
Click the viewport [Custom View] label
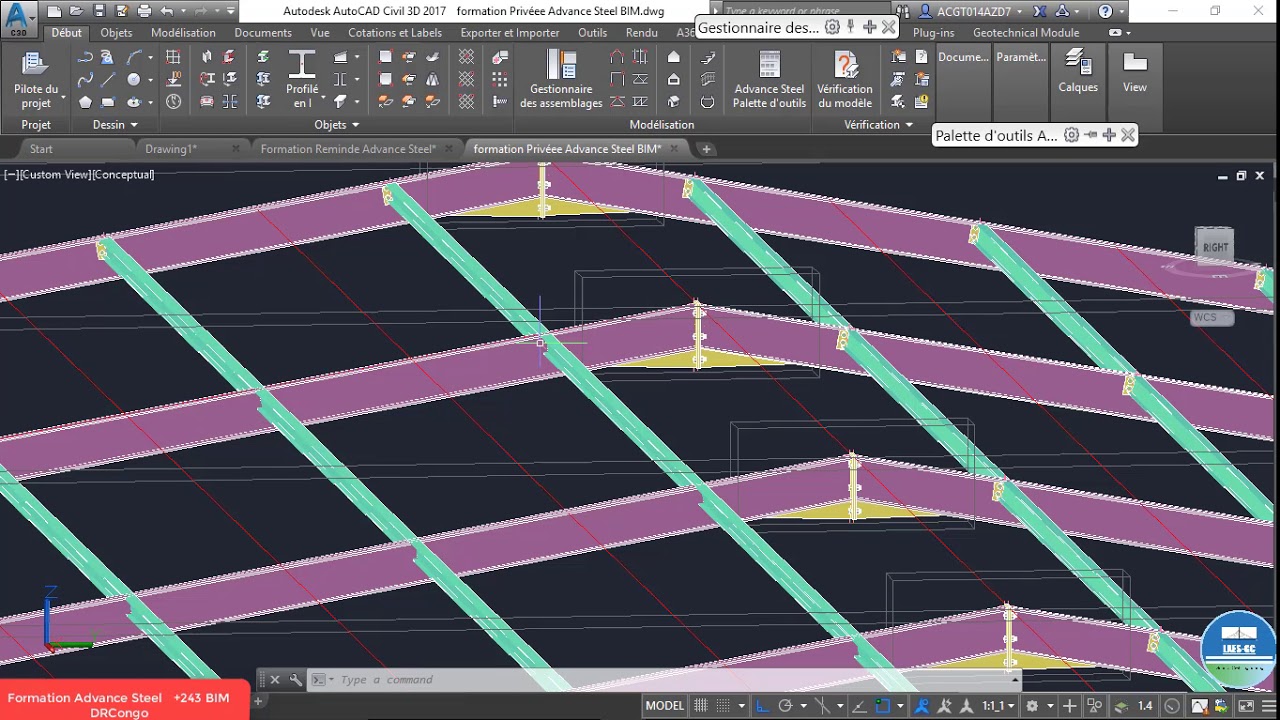click(56, 175)
